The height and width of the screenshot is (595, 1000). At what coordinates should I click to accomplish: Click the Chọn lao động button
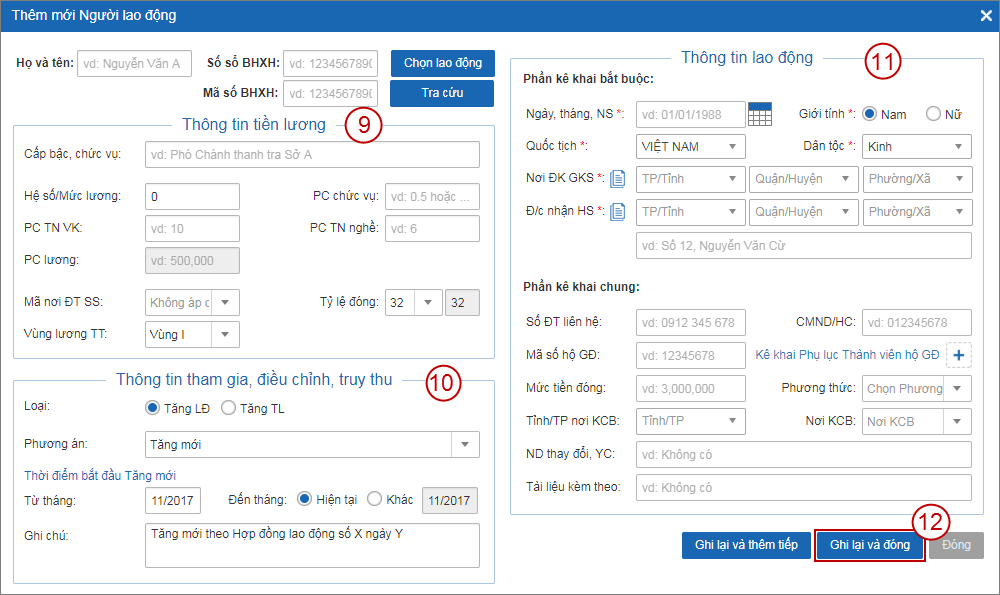442,63
